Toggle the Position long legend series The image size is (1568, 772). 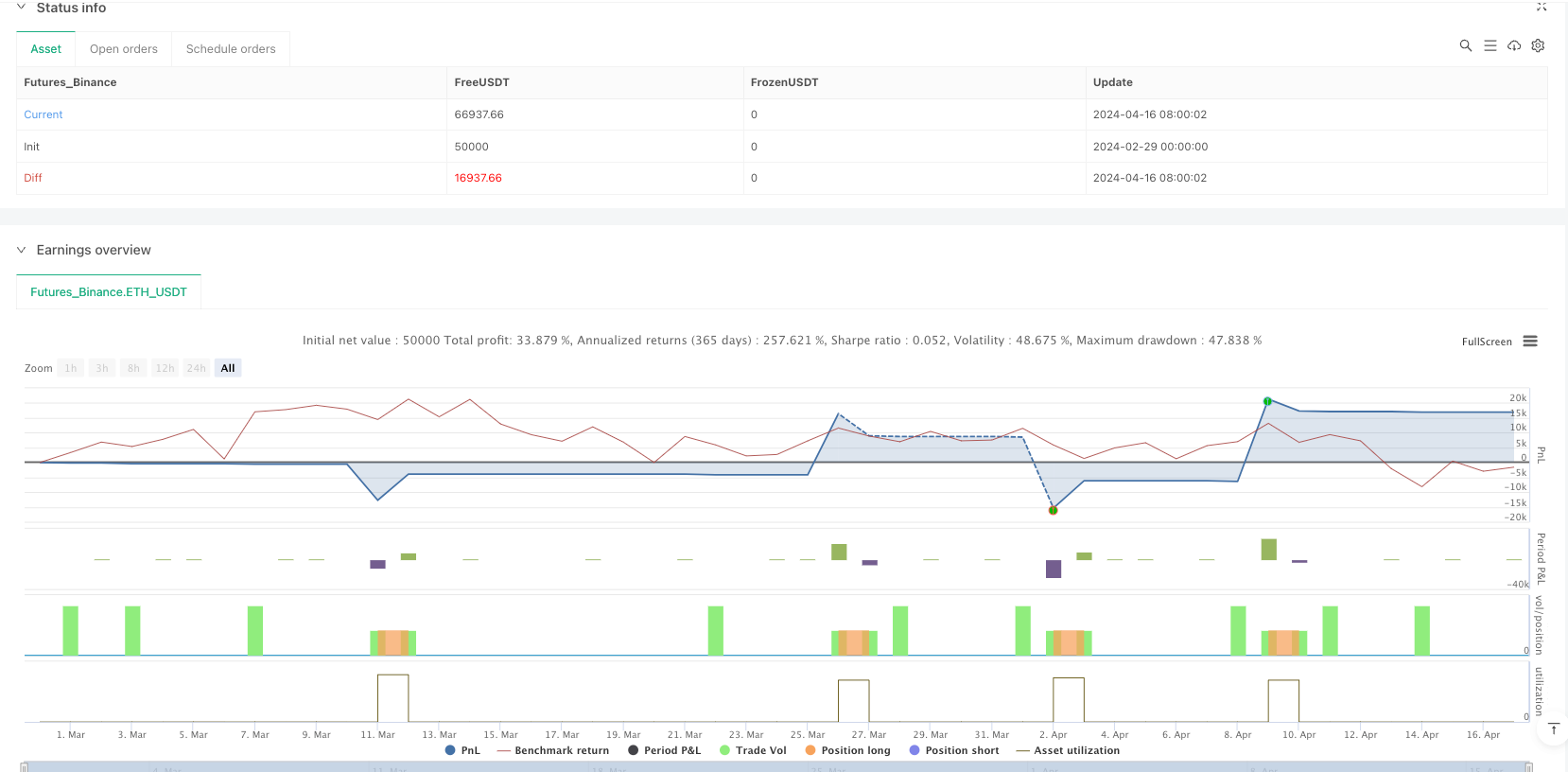coord(847,750)
